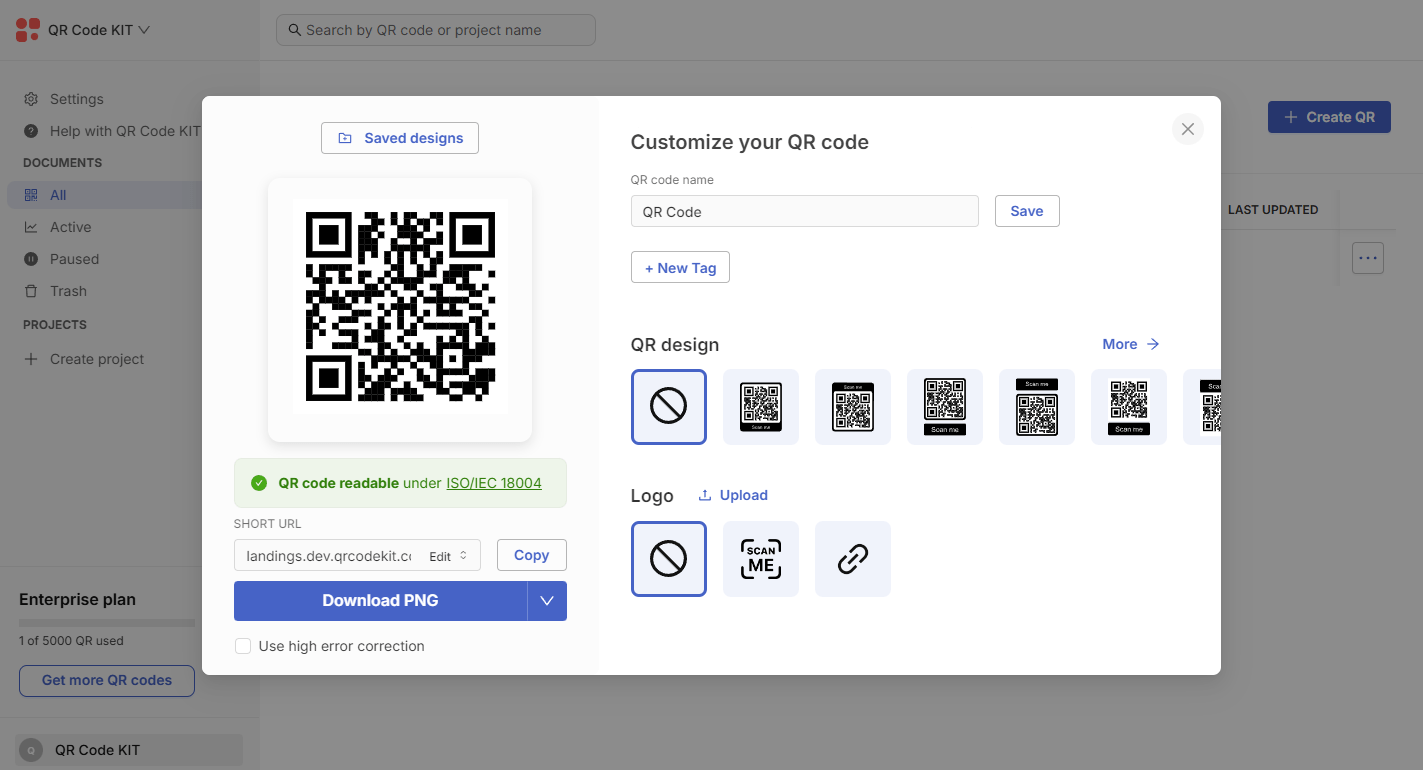Open Saved designs
1423x770 pixels.
[399, 137]
